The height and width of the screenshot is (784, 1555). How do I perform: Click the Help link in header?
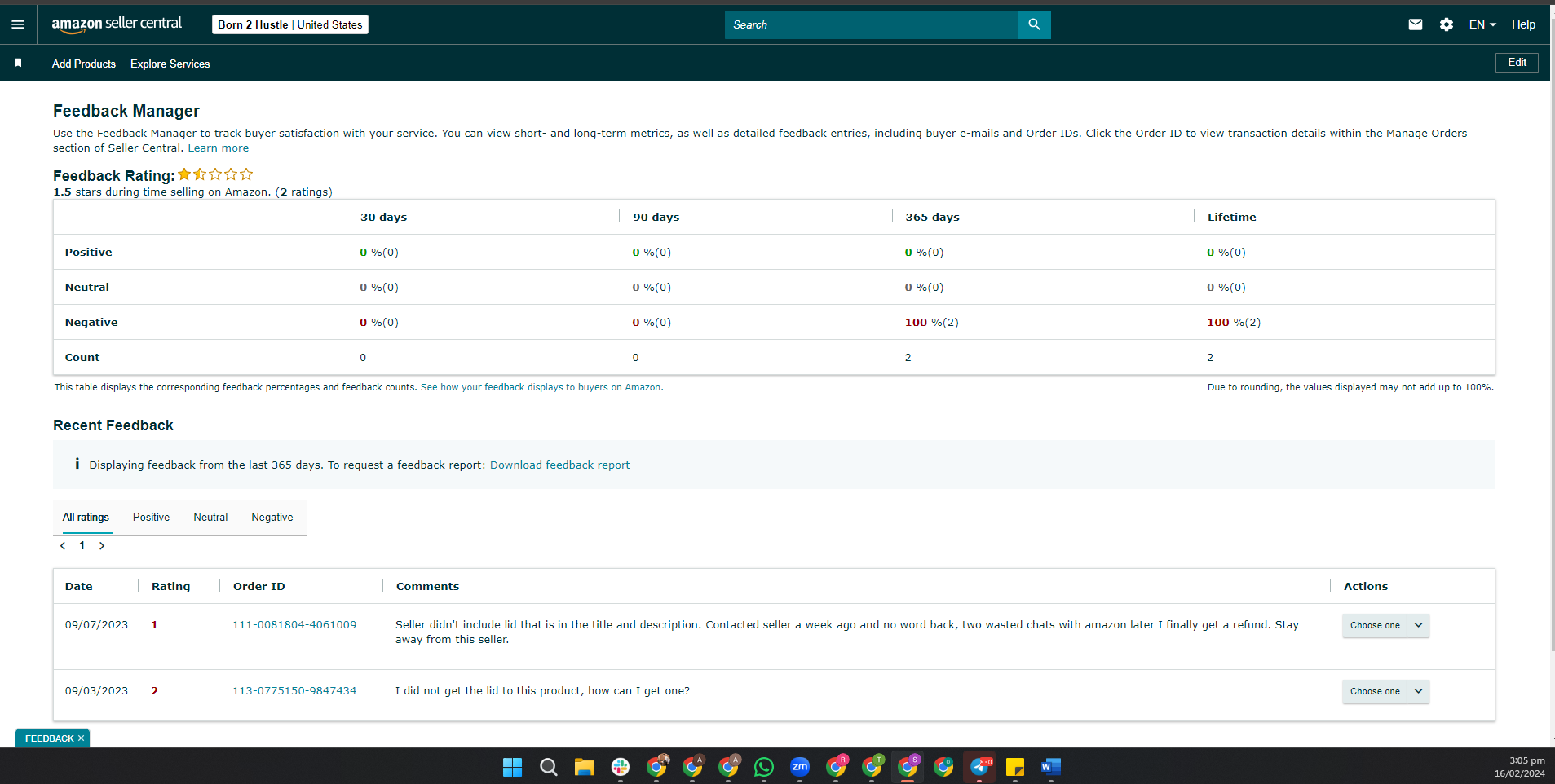point(1523,24)
